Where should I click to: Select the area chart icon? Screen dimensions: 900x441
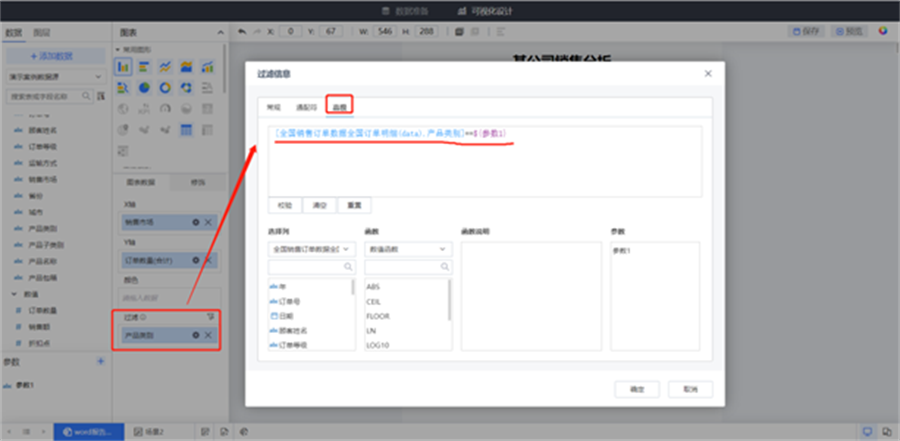point(187,67)
